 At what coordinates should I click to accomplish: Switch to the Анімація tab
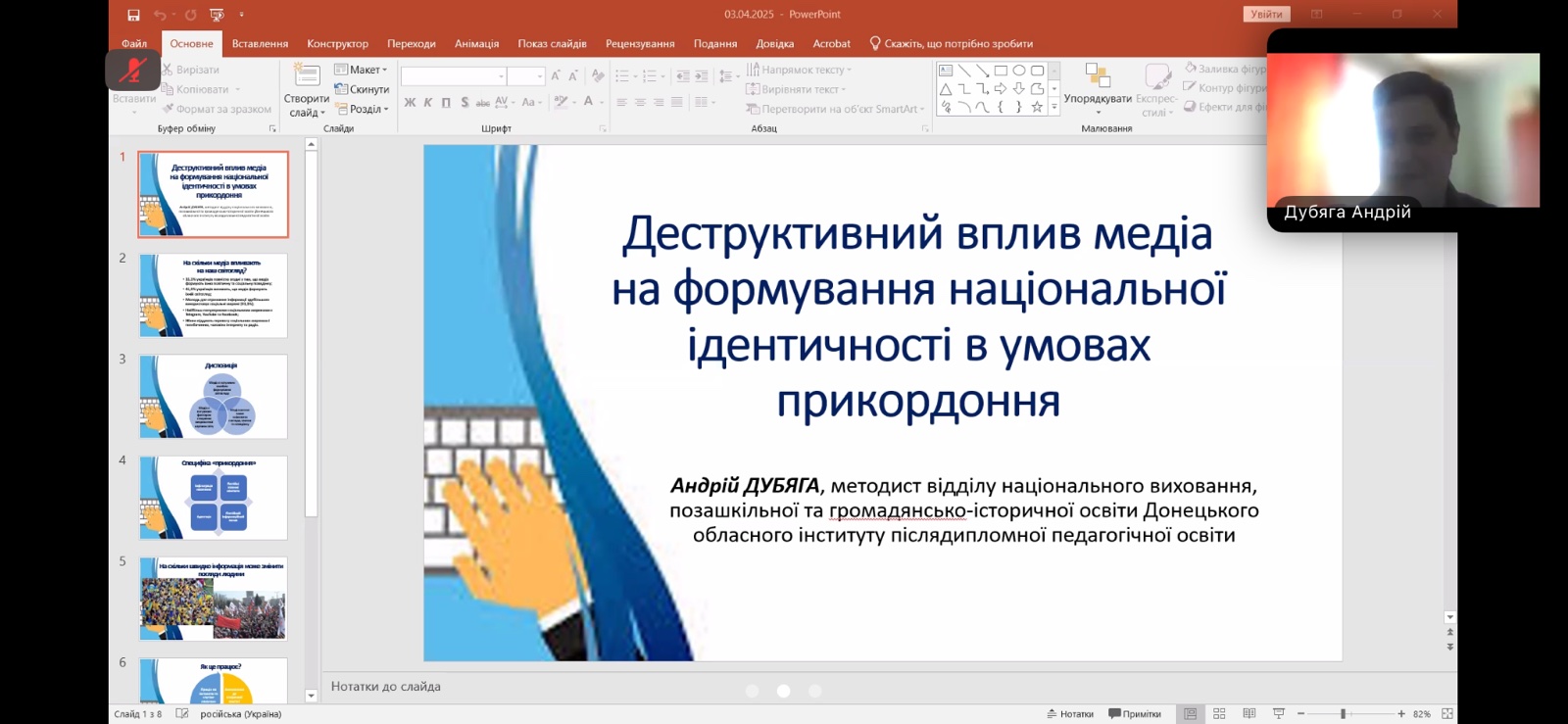click(x=476, y=43)
